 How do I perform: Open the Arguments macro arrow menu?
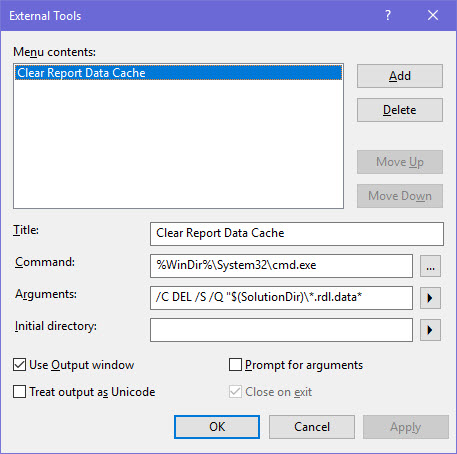point(430,298)
